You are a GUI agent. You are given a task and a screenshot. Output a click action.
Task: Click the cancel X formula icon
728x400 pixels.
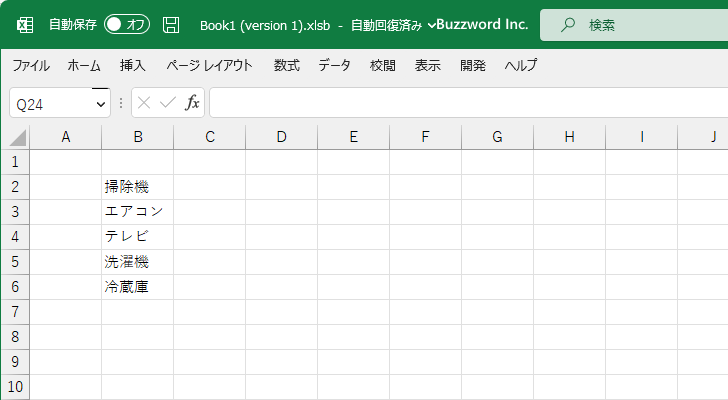coord(144,103)
